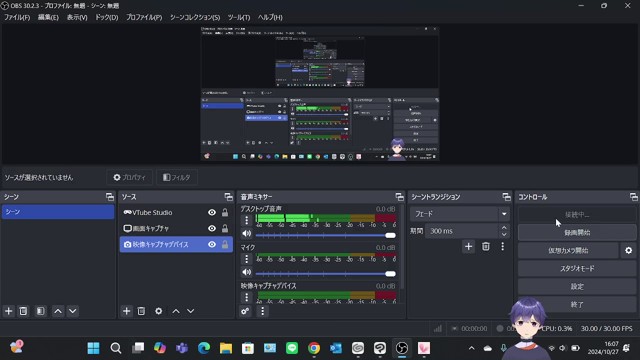Open transition properties three-dot menu
The width and height of the screenshot is (640, 360).
tap(502, 247)
